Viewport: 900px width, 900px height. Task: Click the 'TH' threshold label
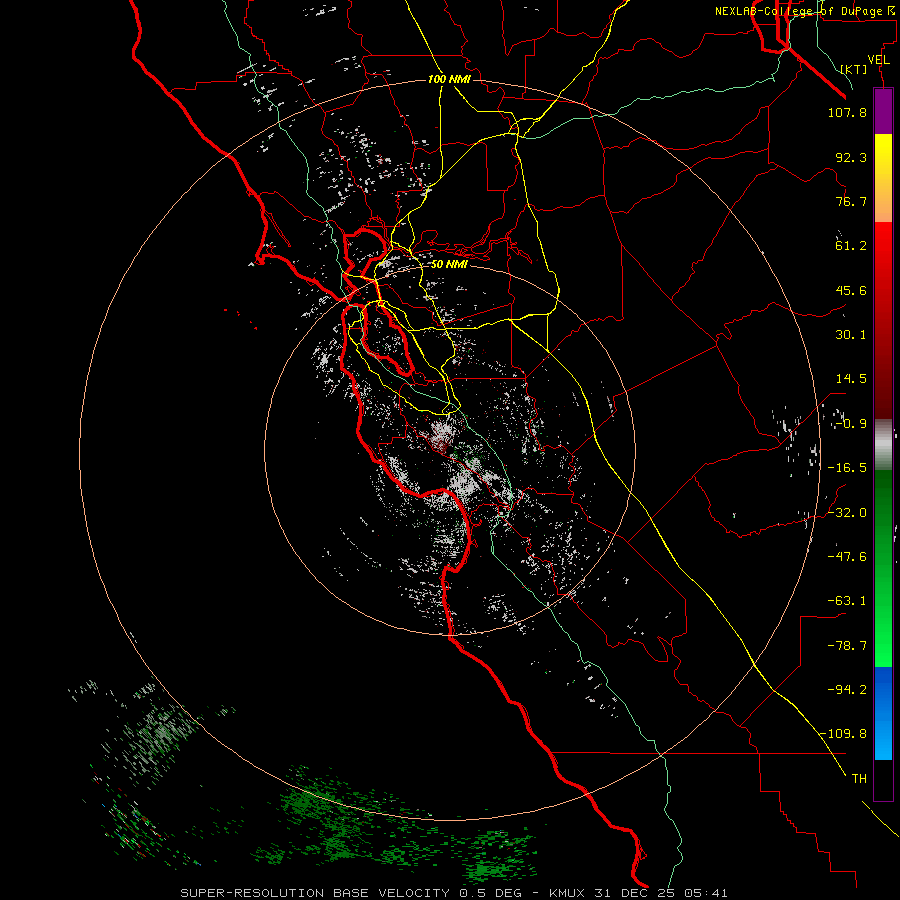coord(859,779)
